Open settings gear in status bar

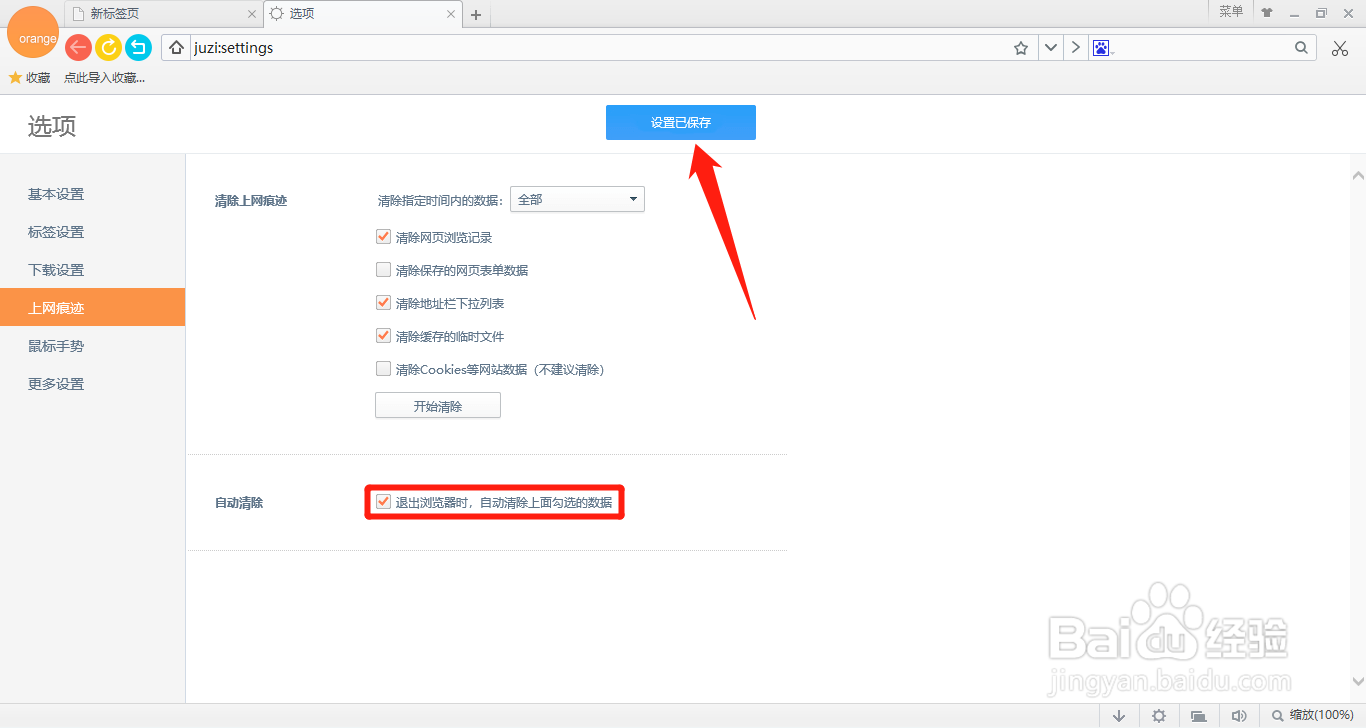(x=1159, y=715)
